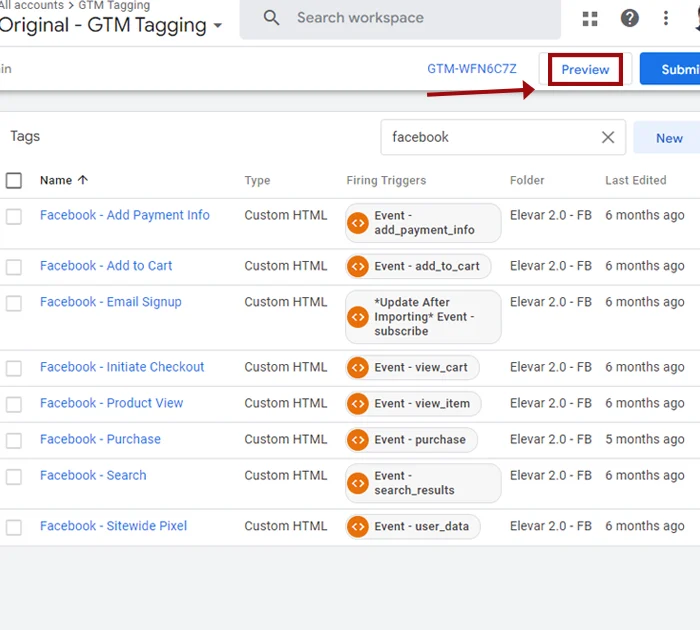Screen dimensions: 700x630
Task: Open the Facebook - Product View tag
Action: click(112, 403)
